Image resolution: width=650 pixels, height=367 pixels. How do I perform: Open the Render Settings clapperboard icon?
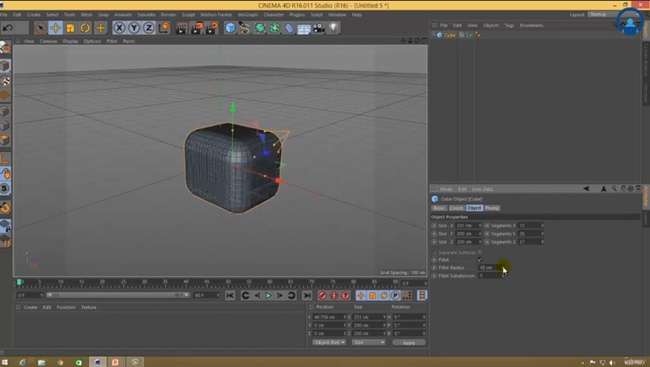pyautogui.click(x=211, y=28)
